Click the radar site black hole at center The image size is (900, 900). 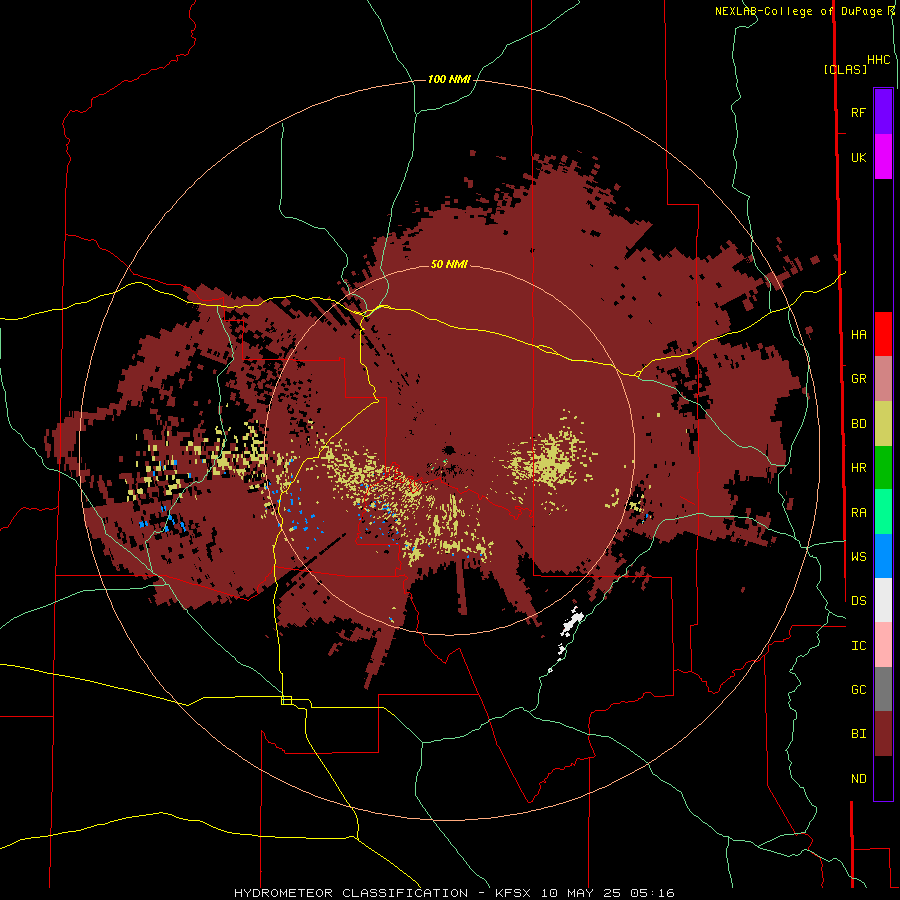448,449
